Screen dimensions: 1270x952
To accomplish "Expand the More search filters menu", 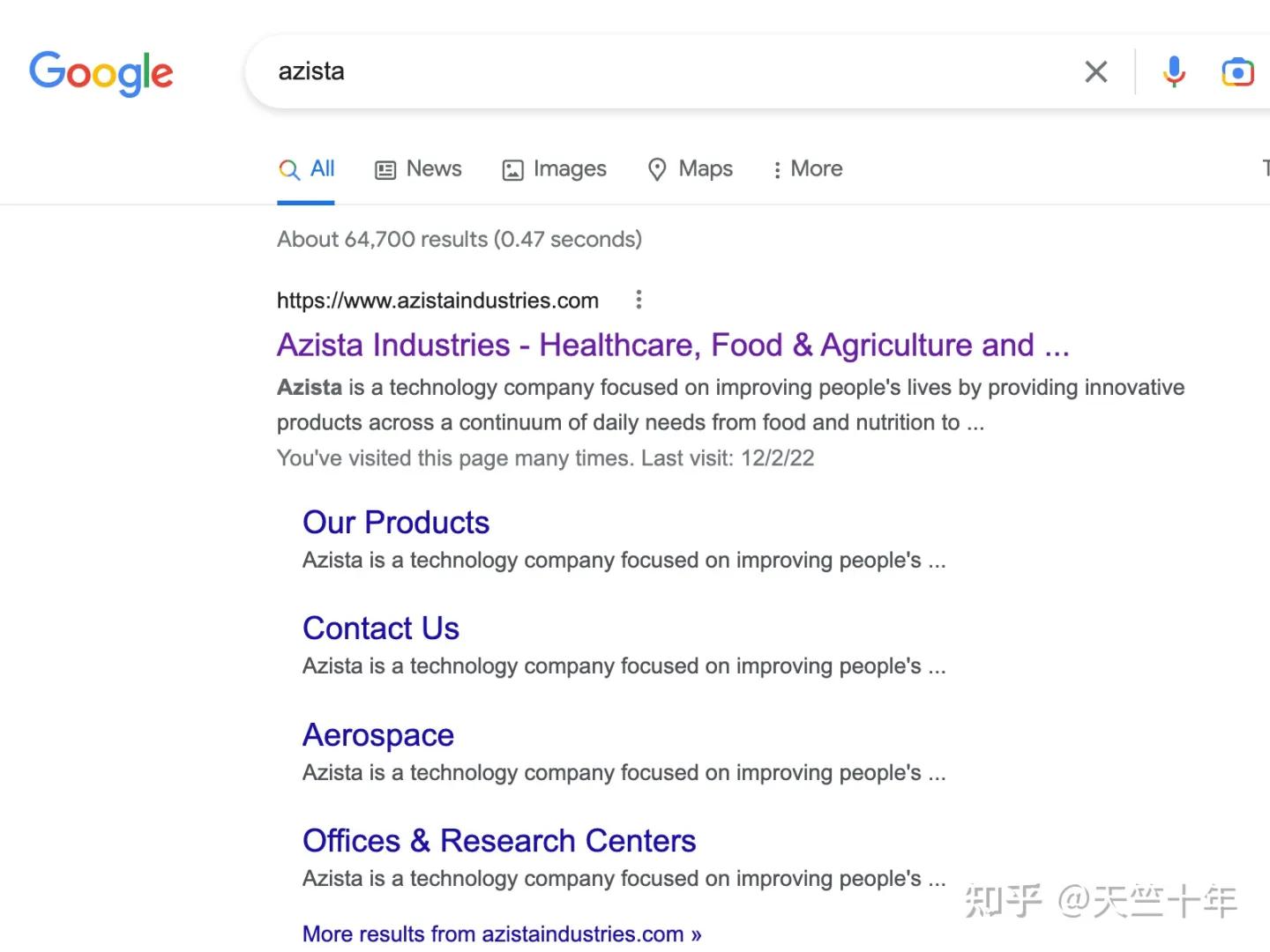I will tap(807, 169).
